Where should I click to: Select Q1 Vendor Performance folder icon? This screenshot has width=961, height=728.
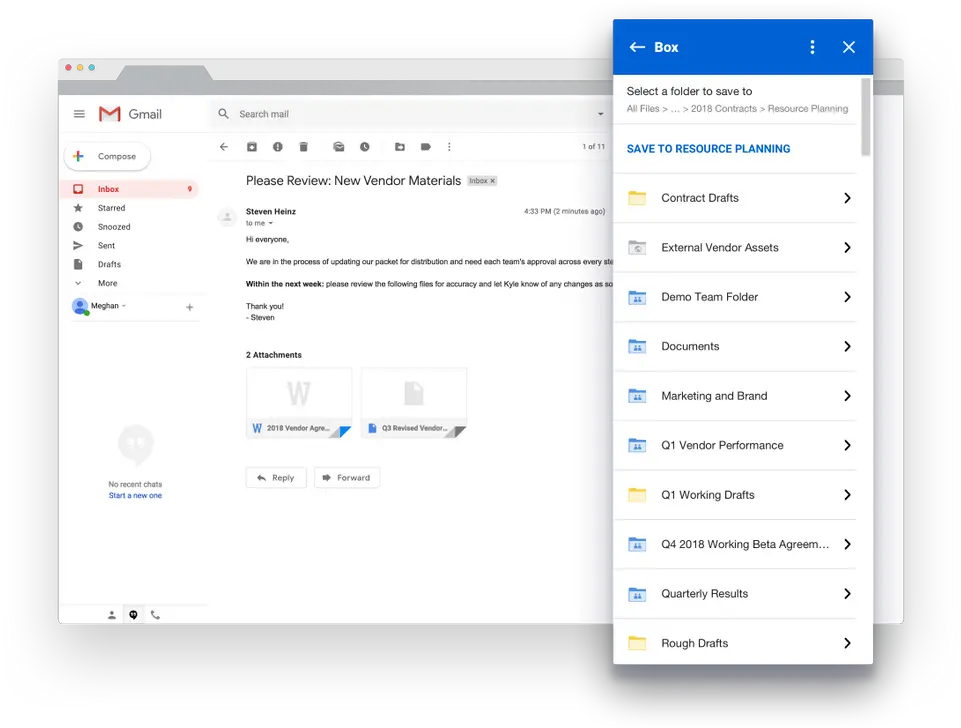coord(637,446)
